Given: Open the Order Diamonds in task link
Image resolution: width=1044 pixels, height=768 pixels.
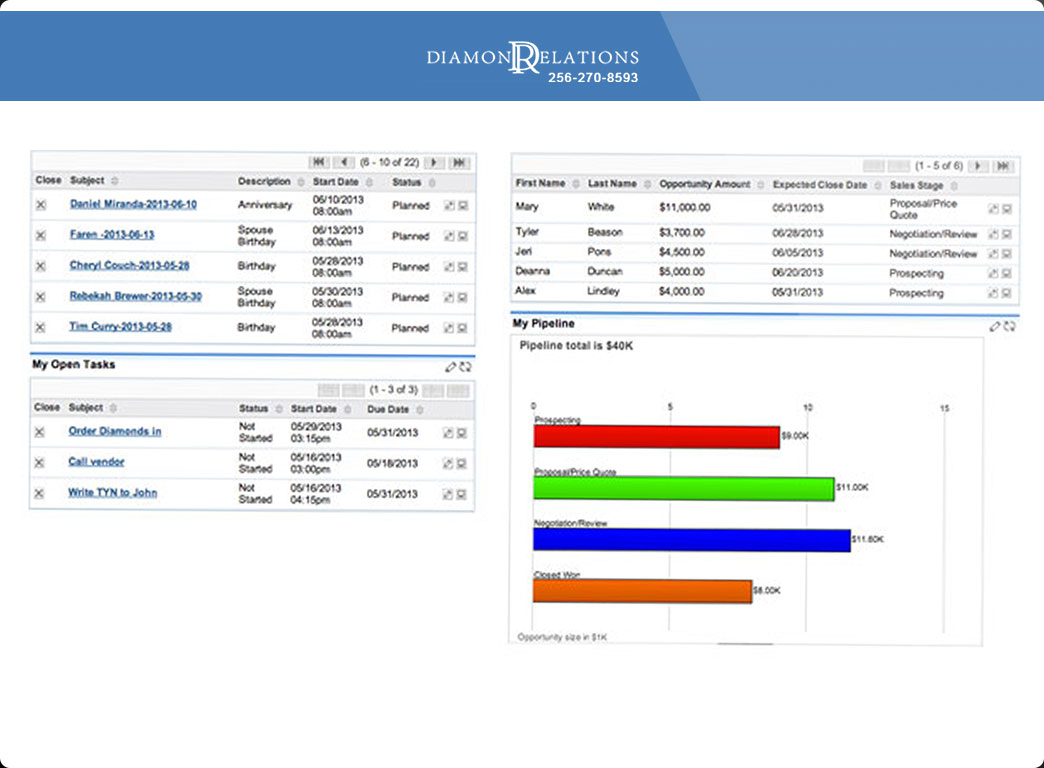Looking at the screenshot, I should coord(115,431).
